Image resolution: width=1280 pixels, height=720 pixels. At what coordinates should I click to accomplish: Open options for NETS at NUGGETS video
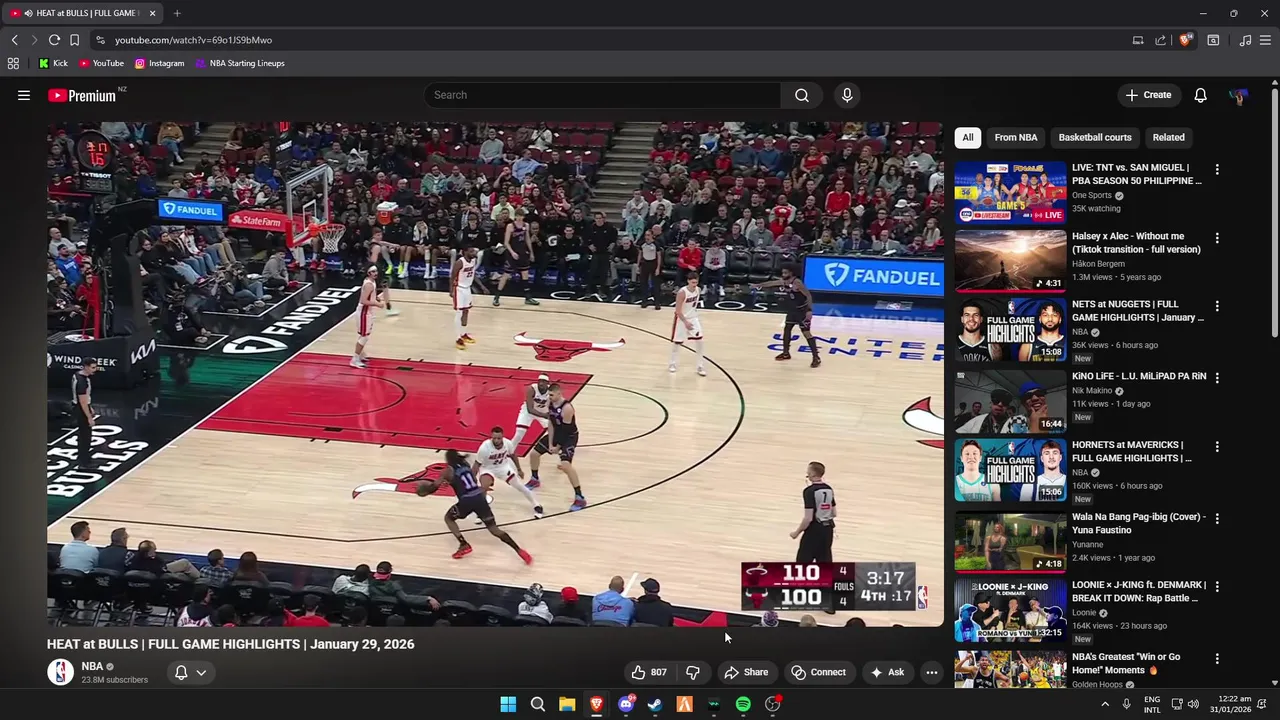click(x=1217, y=306)
